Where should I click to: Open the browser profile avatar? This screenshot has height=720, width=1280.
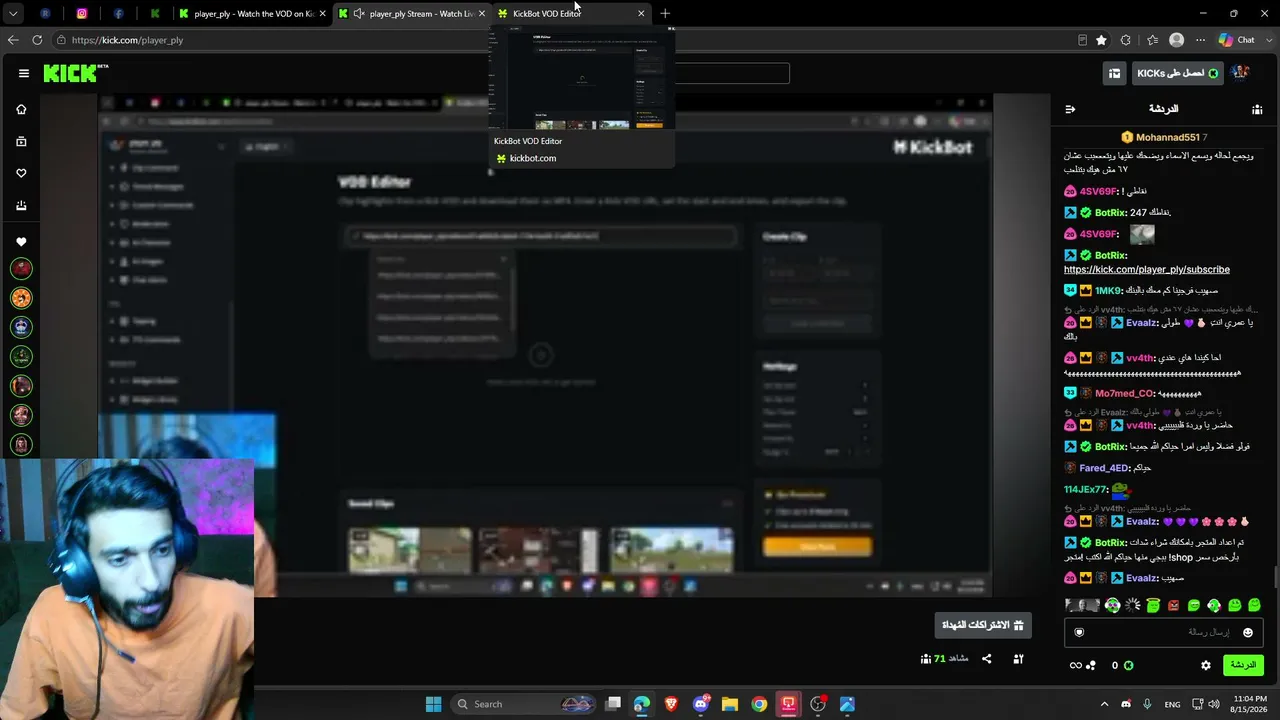tap(1176, 40)
